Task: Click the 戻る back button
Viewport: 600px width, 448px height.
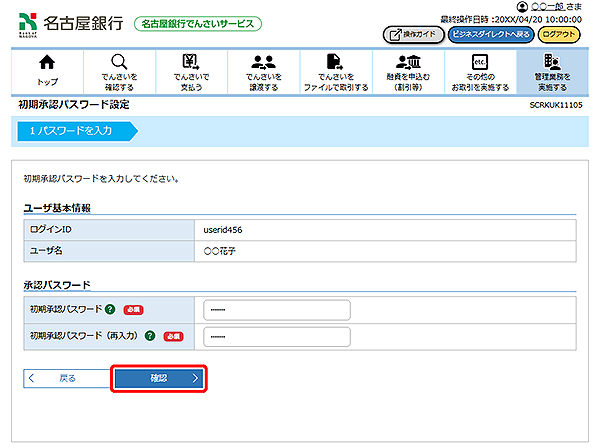Action: (64, 379)
